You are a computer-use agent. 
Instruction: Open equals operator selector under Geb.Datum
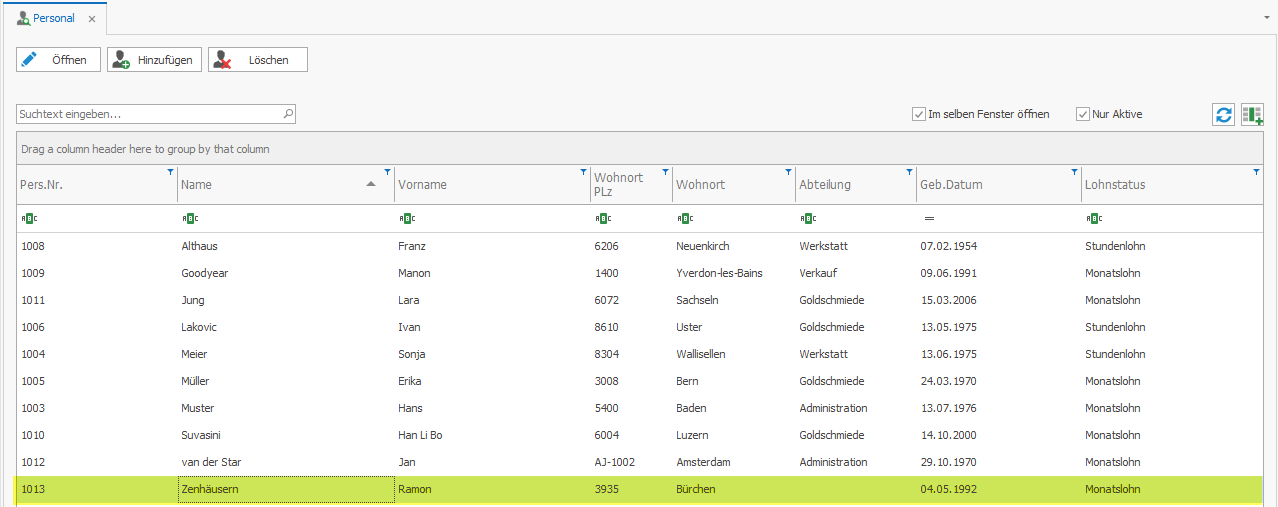[x=928, y=218]
